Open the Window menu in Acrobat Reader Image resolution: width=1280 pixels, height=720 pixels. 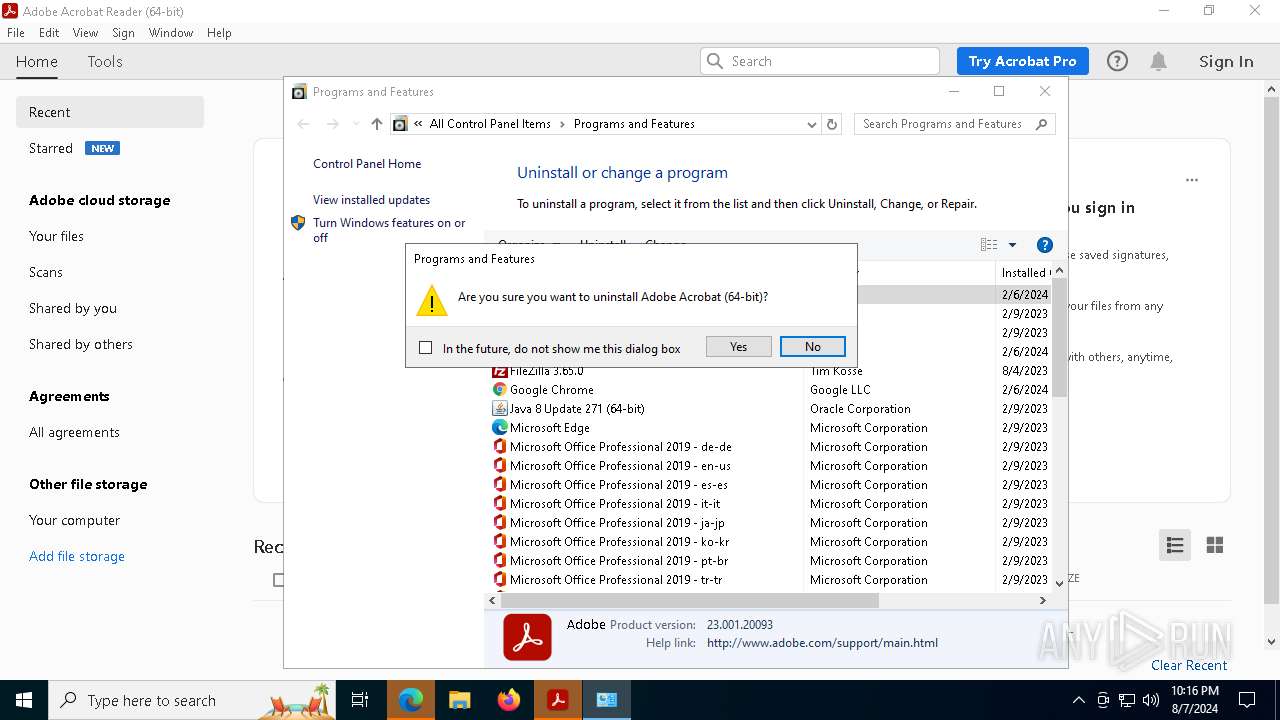point(171,33)
